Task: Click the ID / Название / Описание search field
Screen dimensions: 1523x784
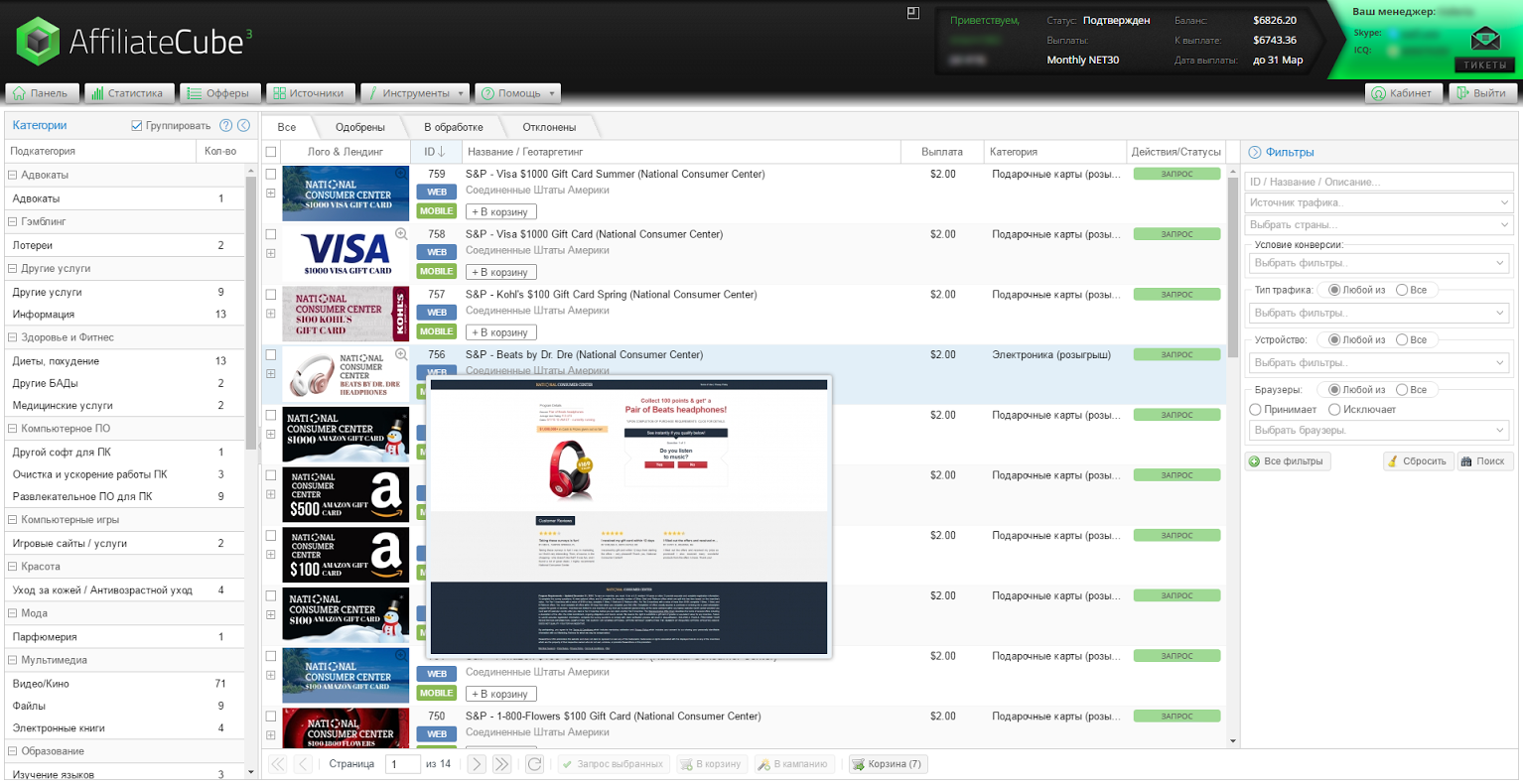Action: pyautogui.click(x=1379, y=182)
